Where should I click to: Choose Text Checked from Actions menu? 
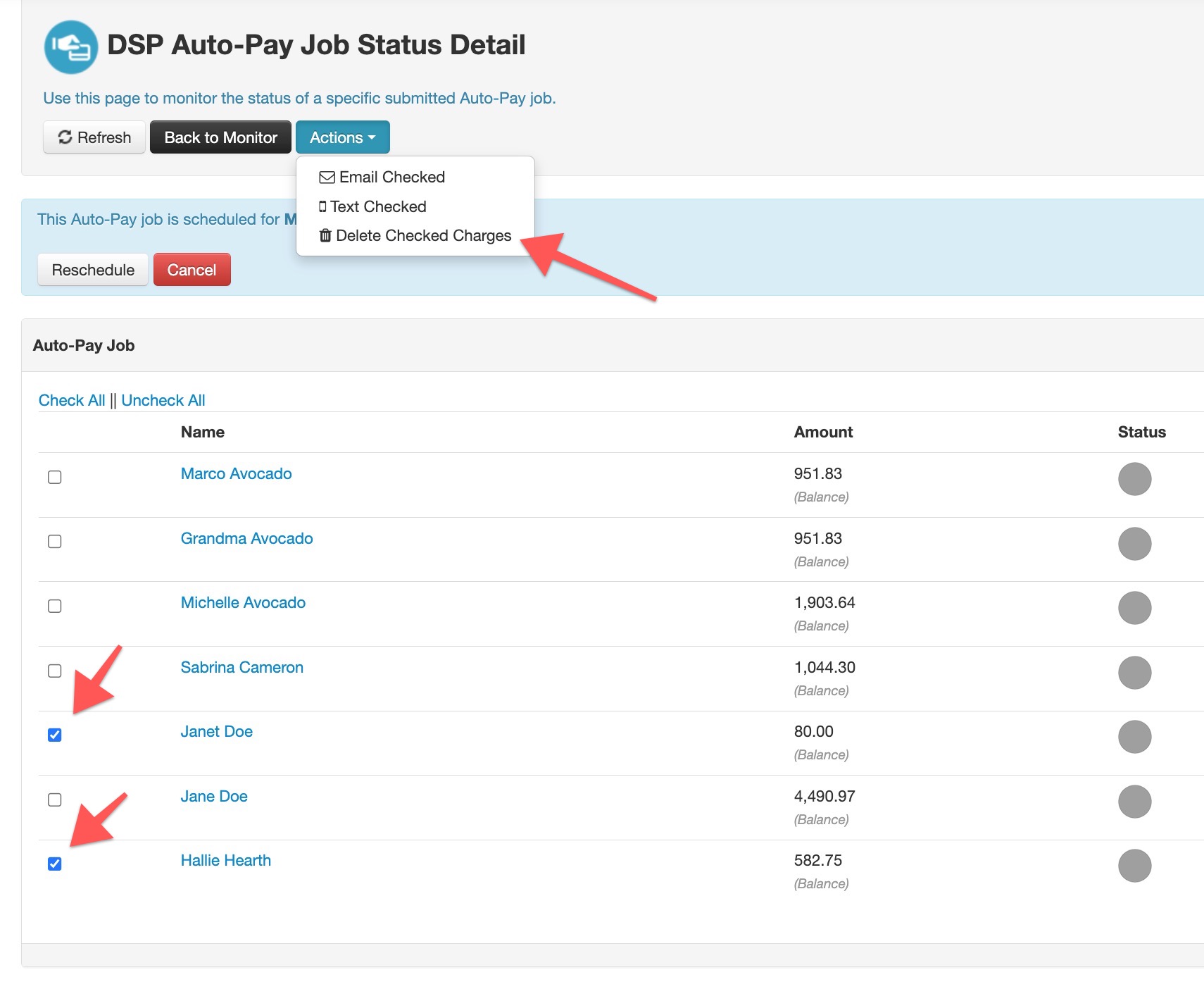click(x=372, y=206)
